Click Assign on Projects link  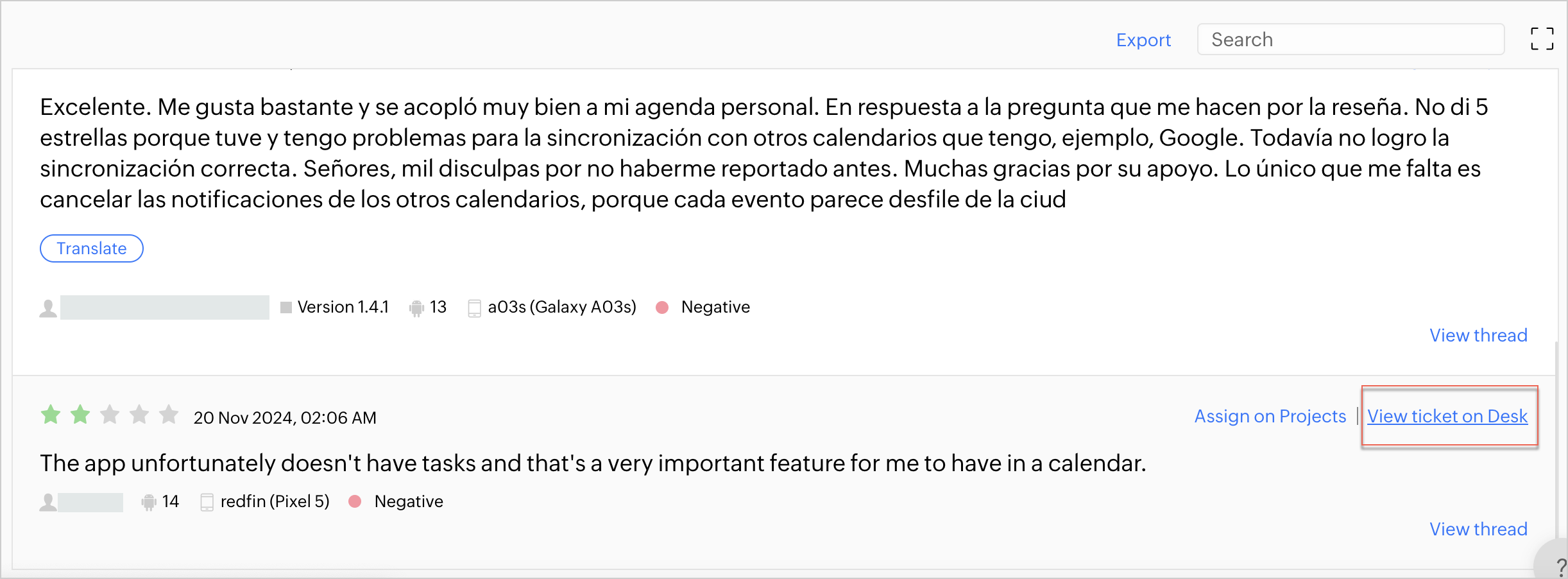click(x=1270, y=416)
